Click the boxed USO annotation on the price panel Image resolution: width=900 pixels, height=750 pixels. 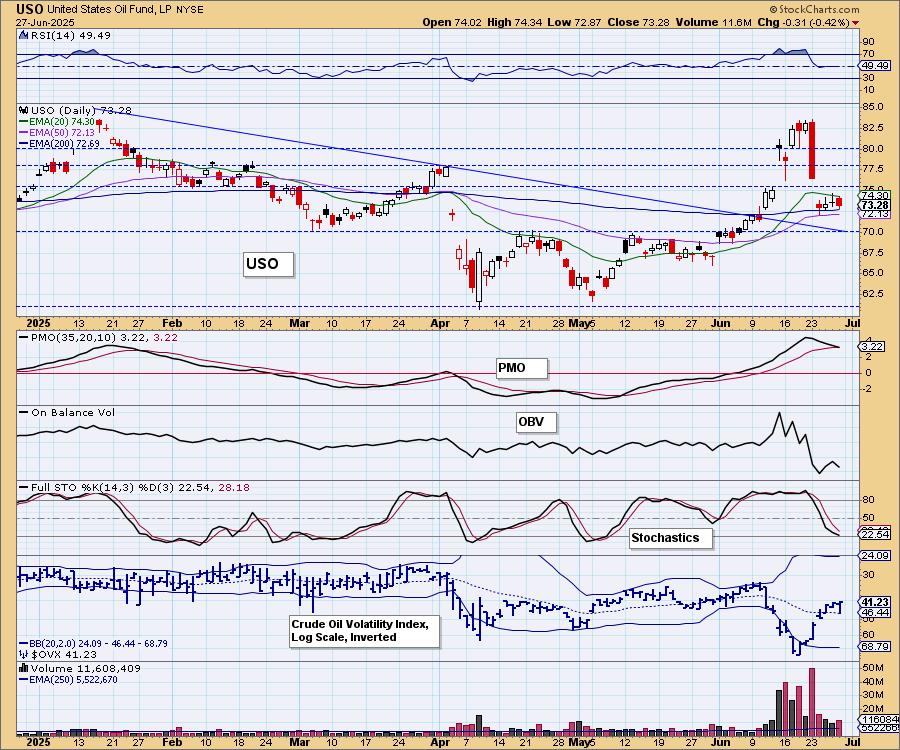pos(268,265)
